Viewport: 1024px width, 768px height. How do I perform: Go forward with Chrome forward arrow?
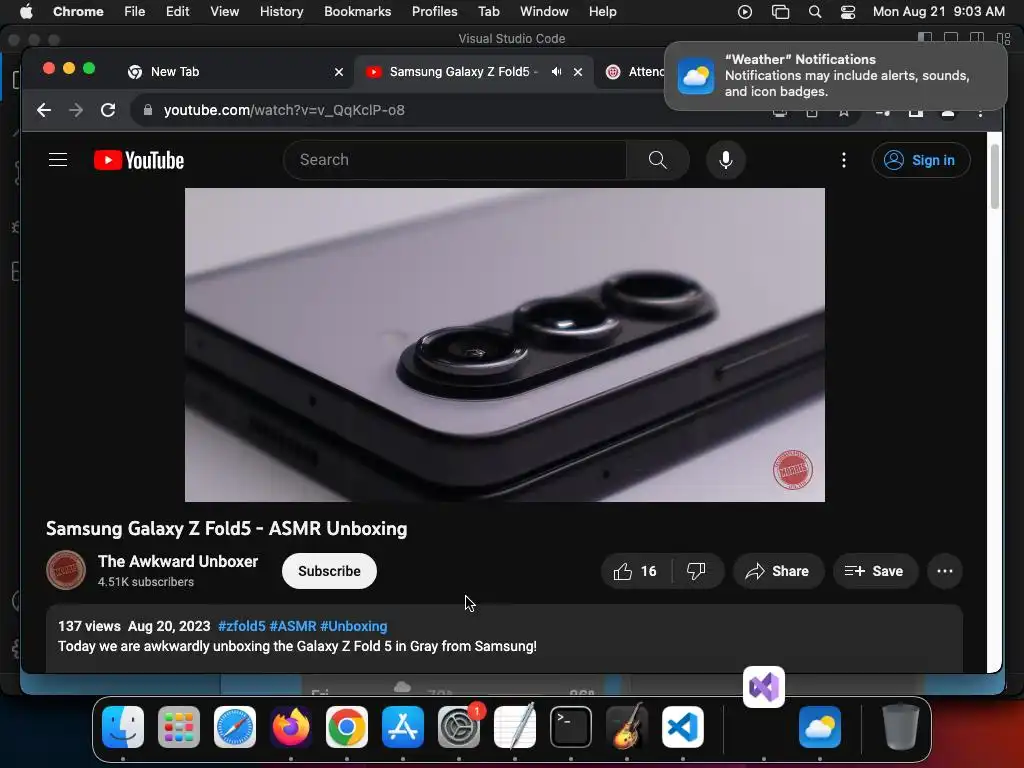76,110
